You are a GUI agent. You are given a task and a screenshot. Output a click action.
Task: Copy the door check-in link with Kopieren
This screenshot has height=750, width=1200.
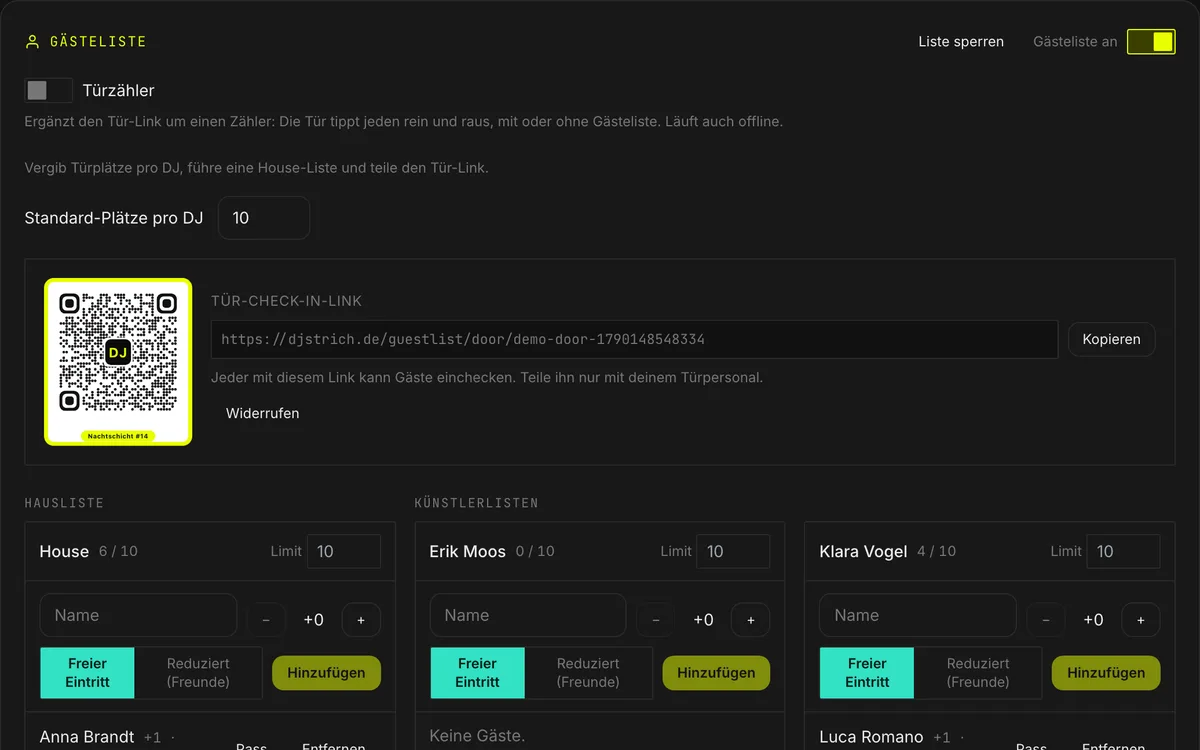click(1111, 339)
